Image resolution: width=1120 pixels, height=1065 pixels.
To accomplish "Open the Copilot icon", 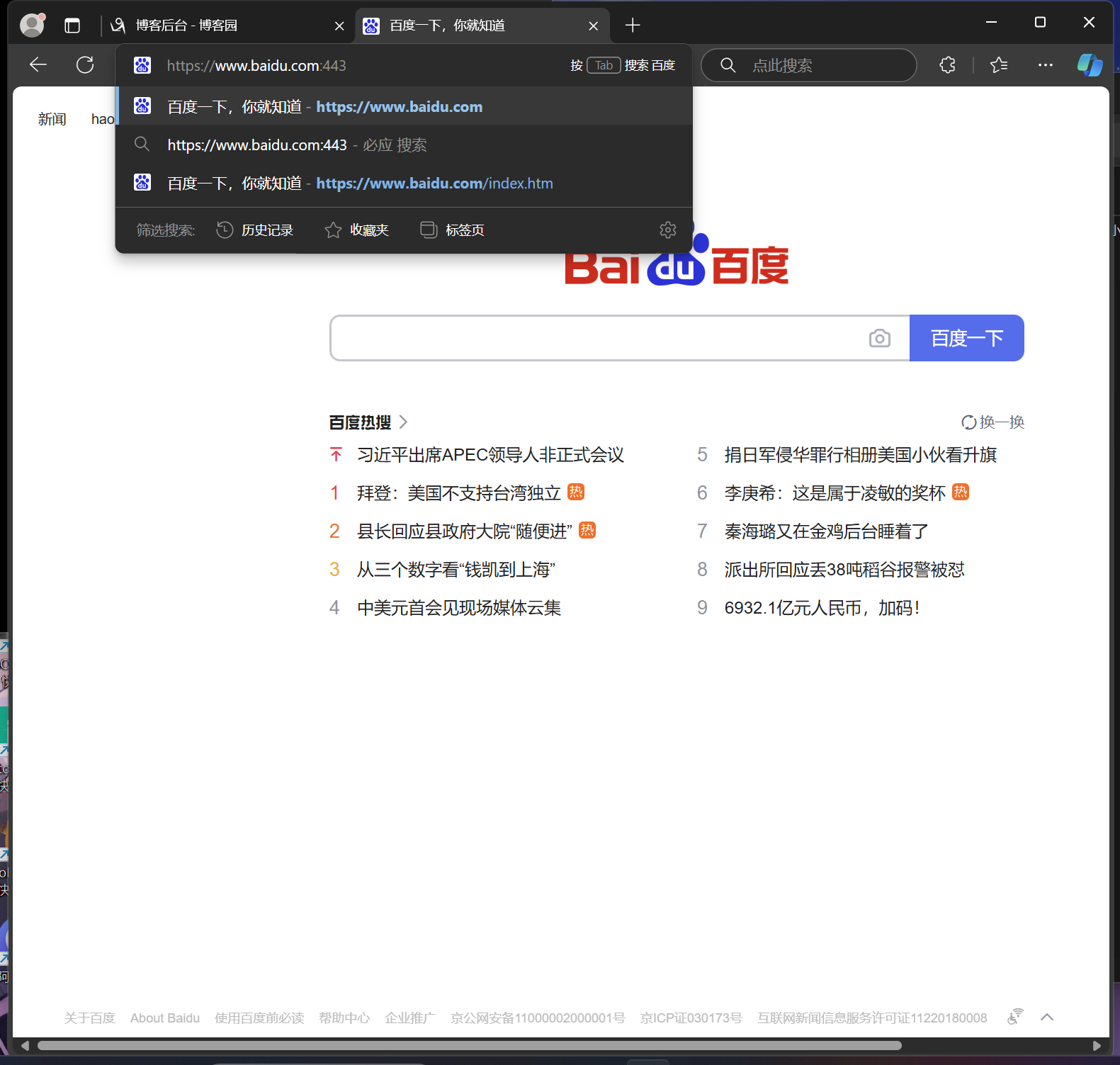I will [1090, 65].
